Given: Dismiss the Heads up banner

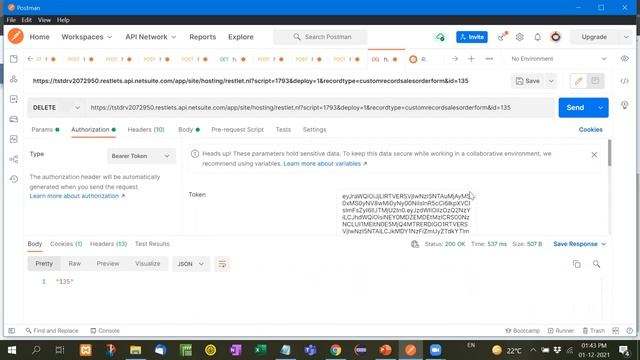Looking at the screenshot, I should (x=594, y=155).
